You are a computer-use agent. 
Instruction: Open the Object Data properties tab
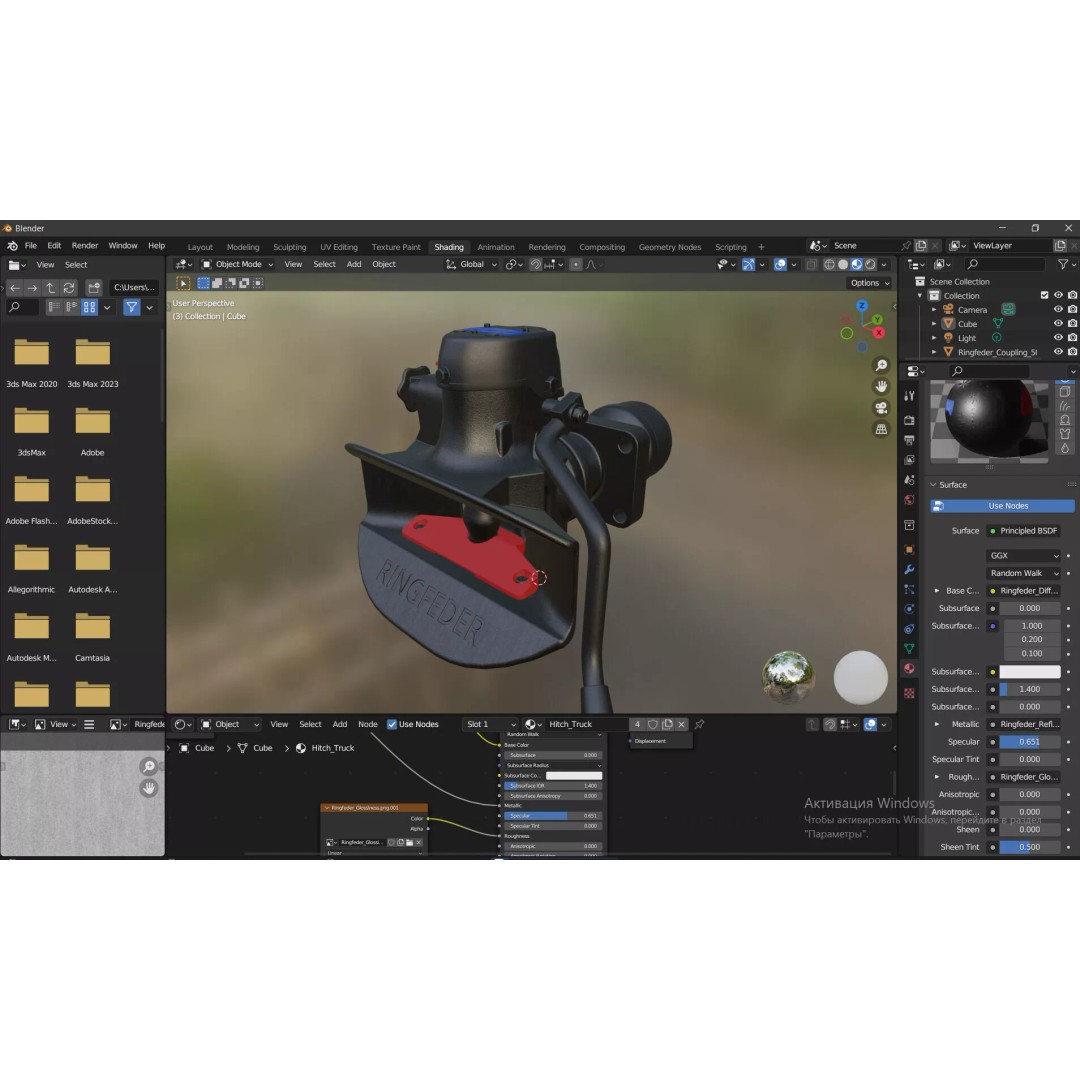click(x=909, y=649)
